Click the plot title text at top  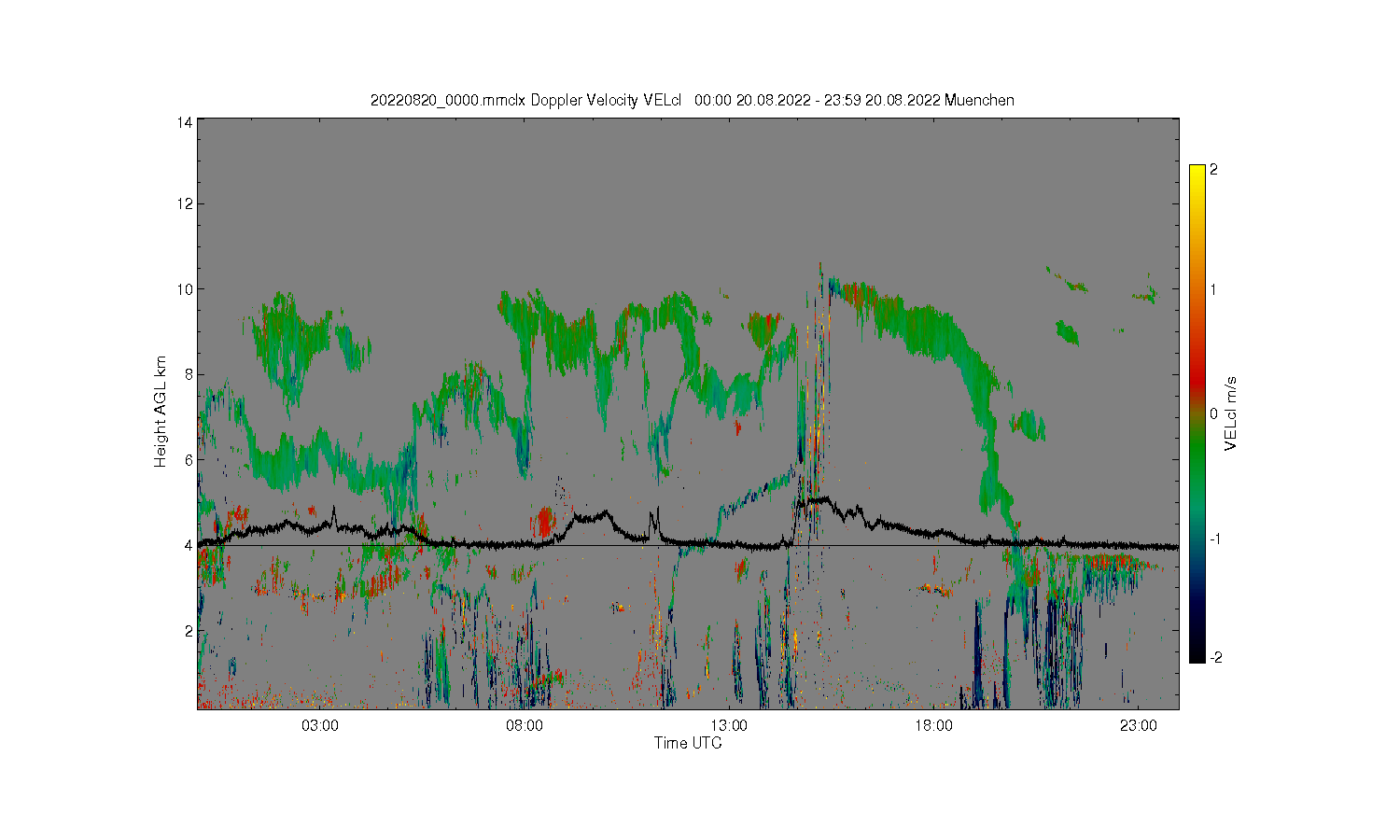point(692,100)
